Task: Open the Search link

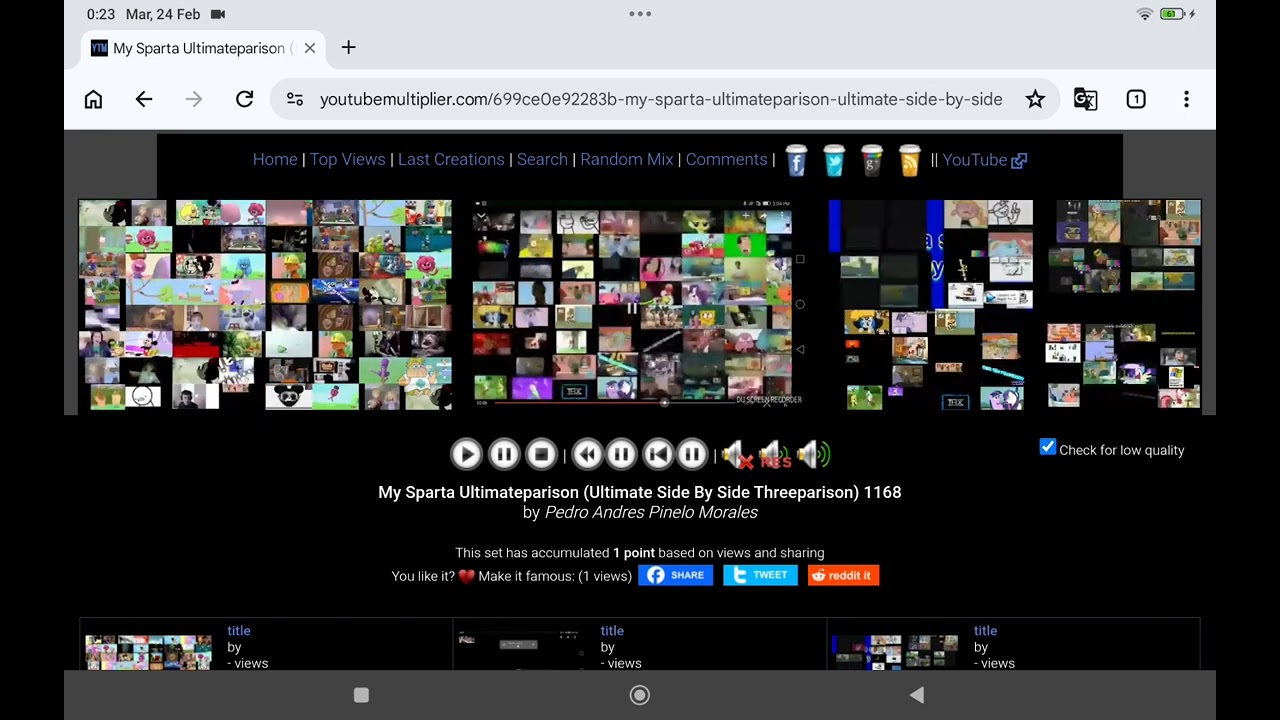Action: click(x=542, y=160)
